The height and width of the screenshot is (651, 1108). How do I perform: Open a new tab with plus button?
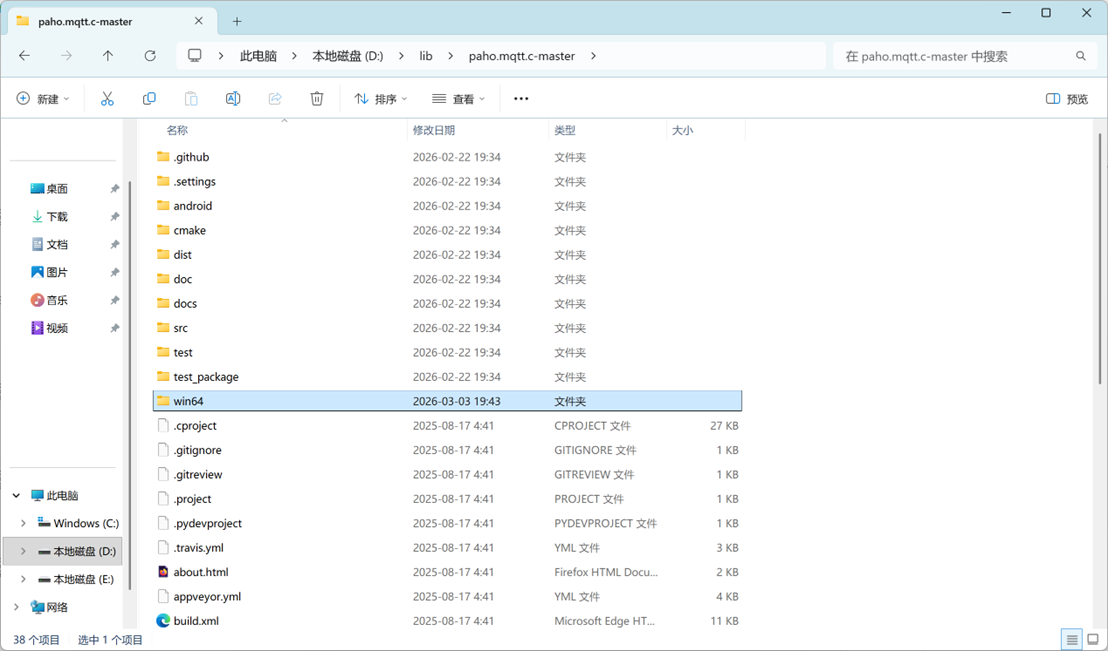(x=237, y=21)
